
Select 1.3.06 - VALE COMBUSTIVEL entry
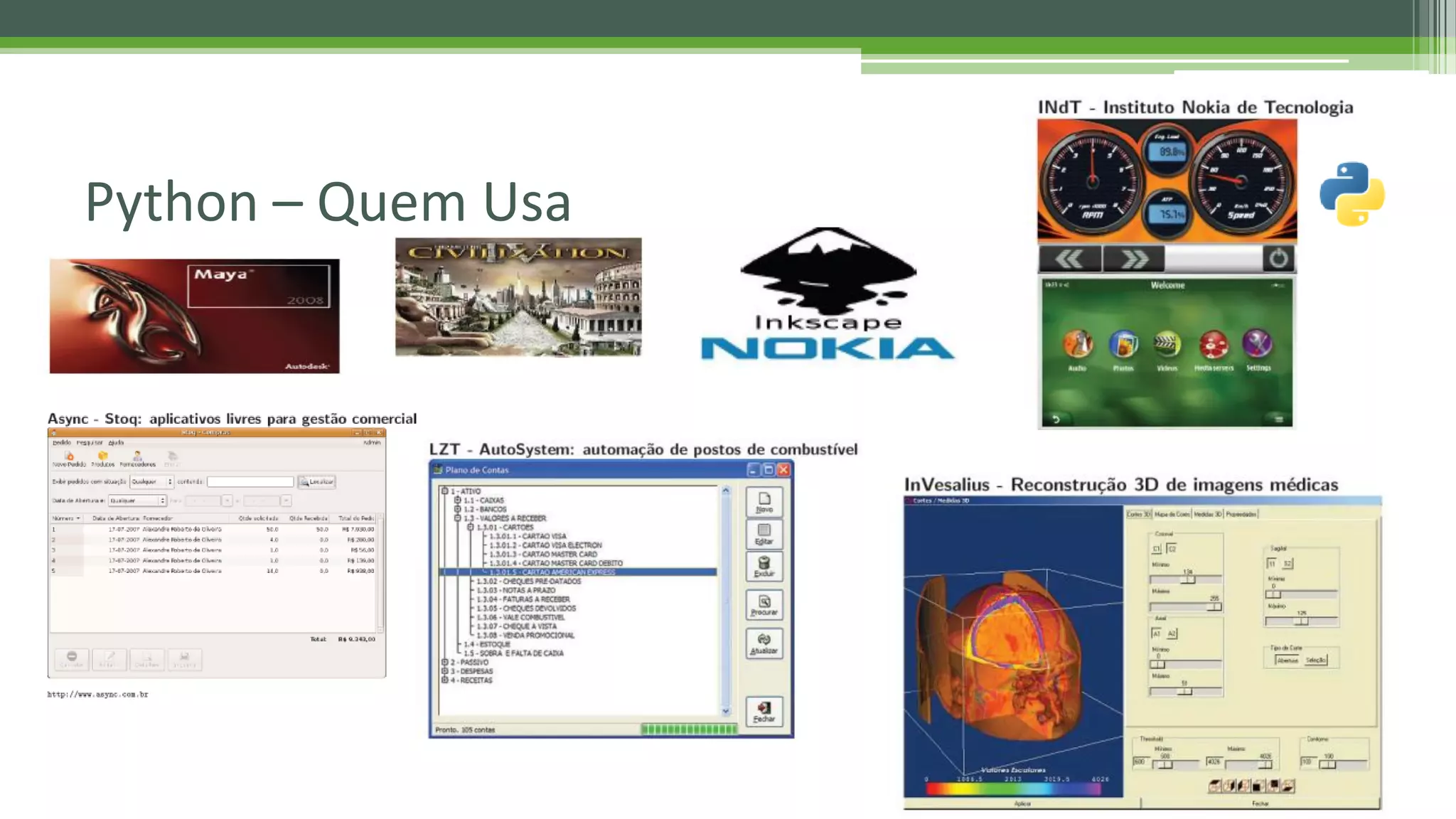(520, 617)
